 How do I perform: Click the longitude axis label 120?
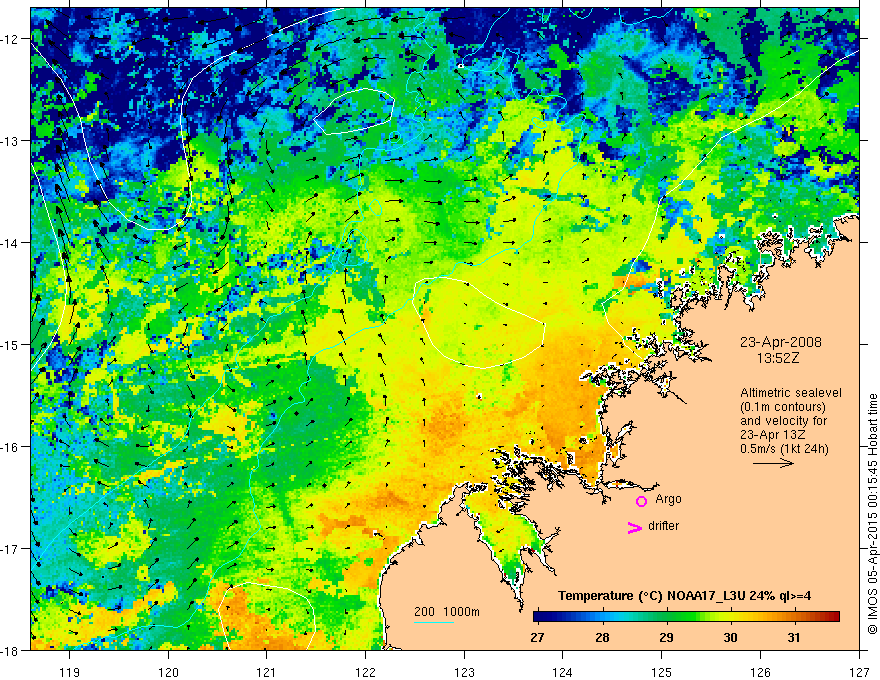(x=168, y=672)
